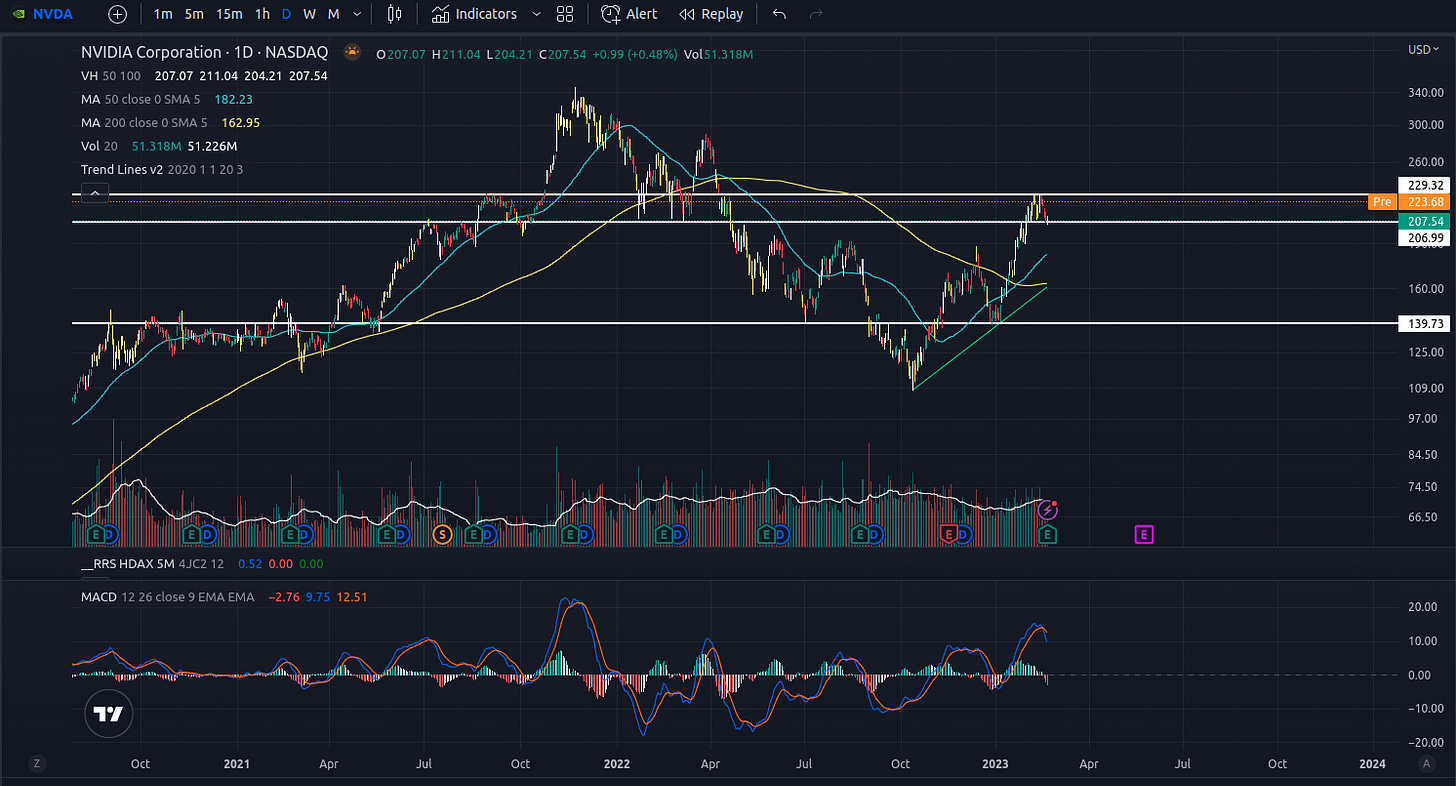Select the Vol 20 indicator legend
Image resolution: width=1456 pixels, height=786 pixels.
(x=99, y=146)
